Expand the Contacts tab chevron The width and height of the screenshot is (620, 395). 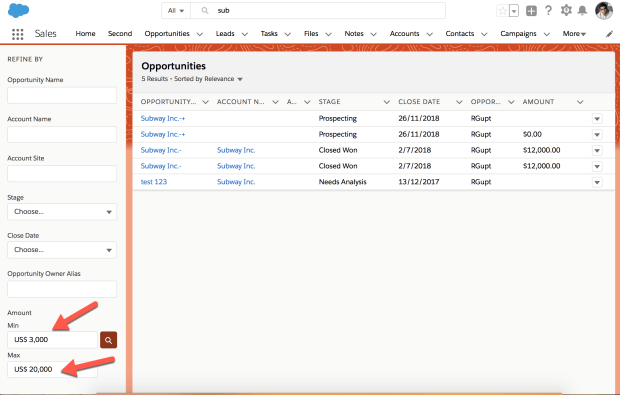(x=484, y=34)
